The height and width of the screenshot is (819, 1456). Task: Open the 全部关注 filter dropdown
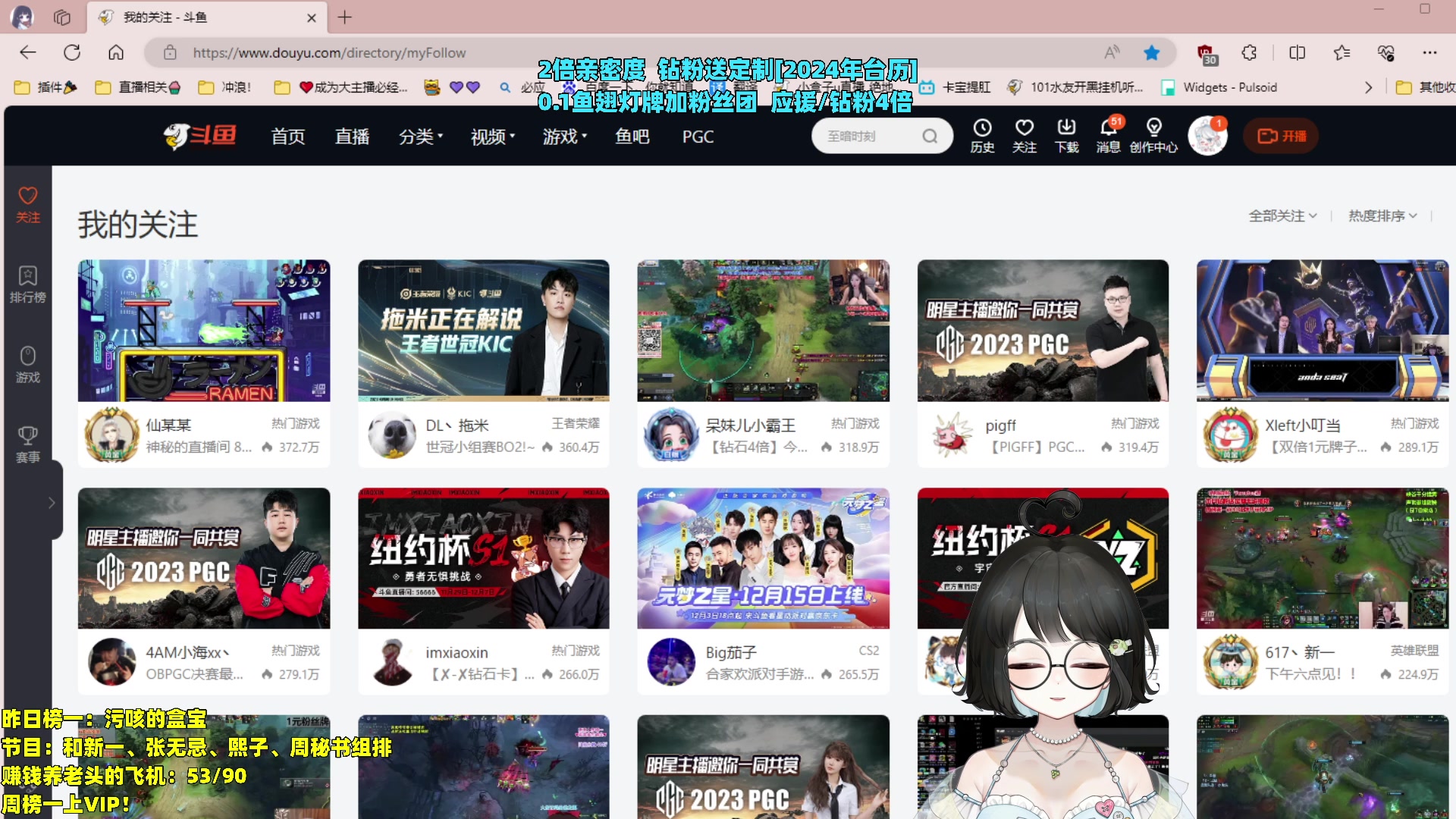[x=1283, y=215]
